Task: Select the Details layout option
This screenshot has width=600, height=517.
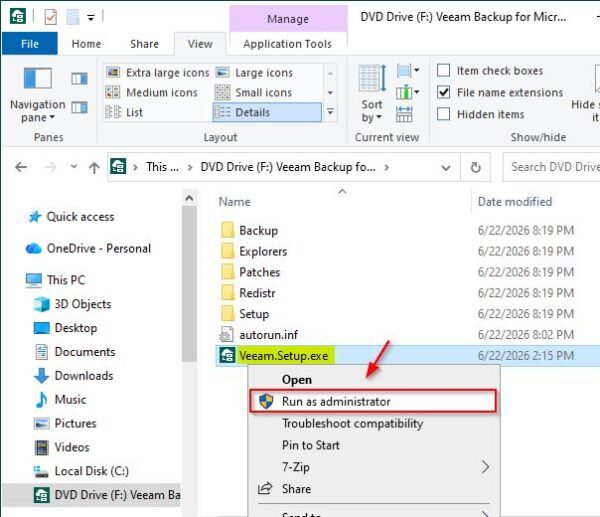Action: [x=267, y=112]
